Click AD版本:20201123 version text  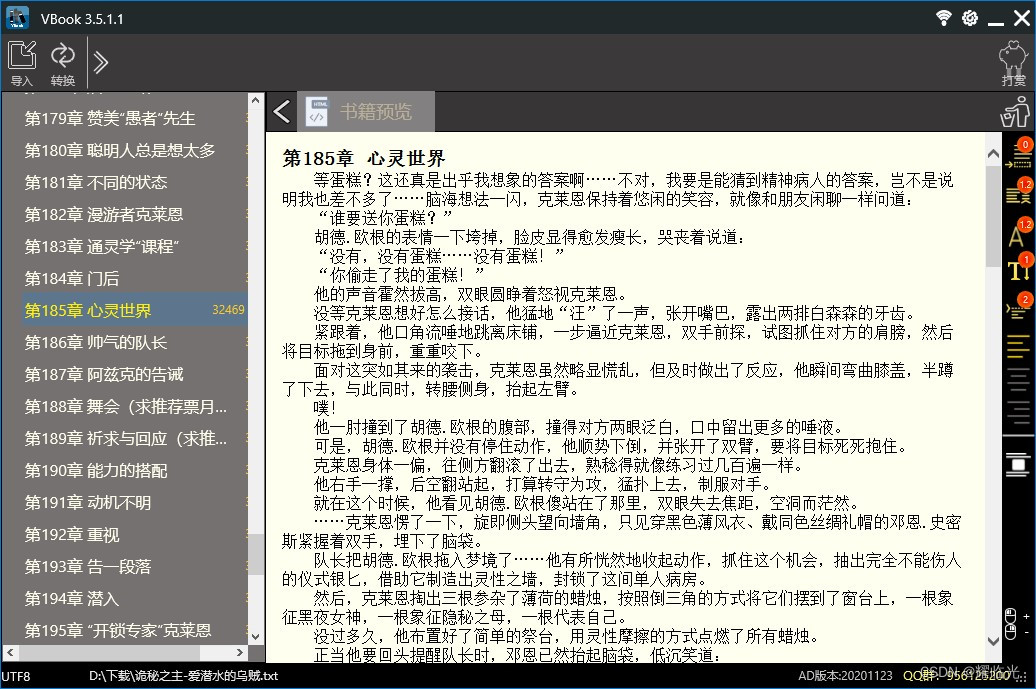[x=845, y=676]
